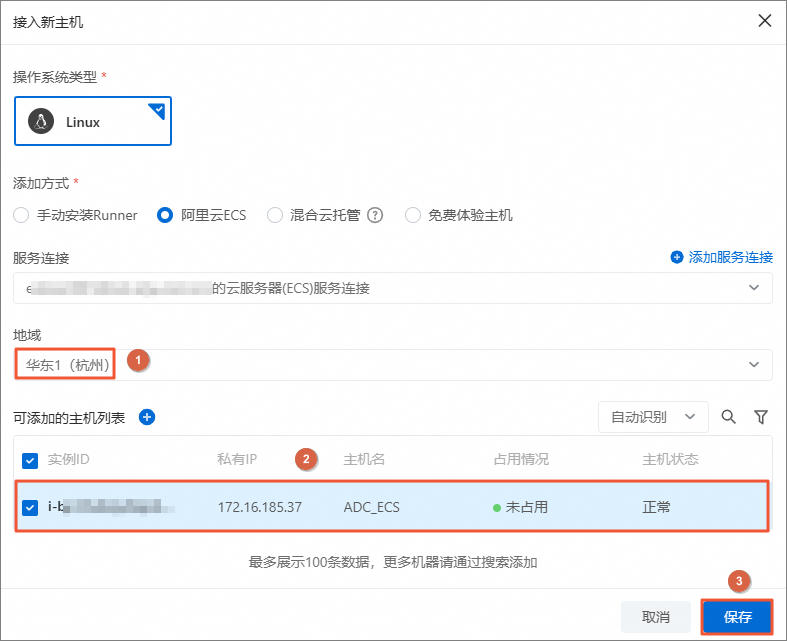The height and width of the screenshot is (641, 787).
Task: Click the 主机名 column header
Action: point(364,459)
